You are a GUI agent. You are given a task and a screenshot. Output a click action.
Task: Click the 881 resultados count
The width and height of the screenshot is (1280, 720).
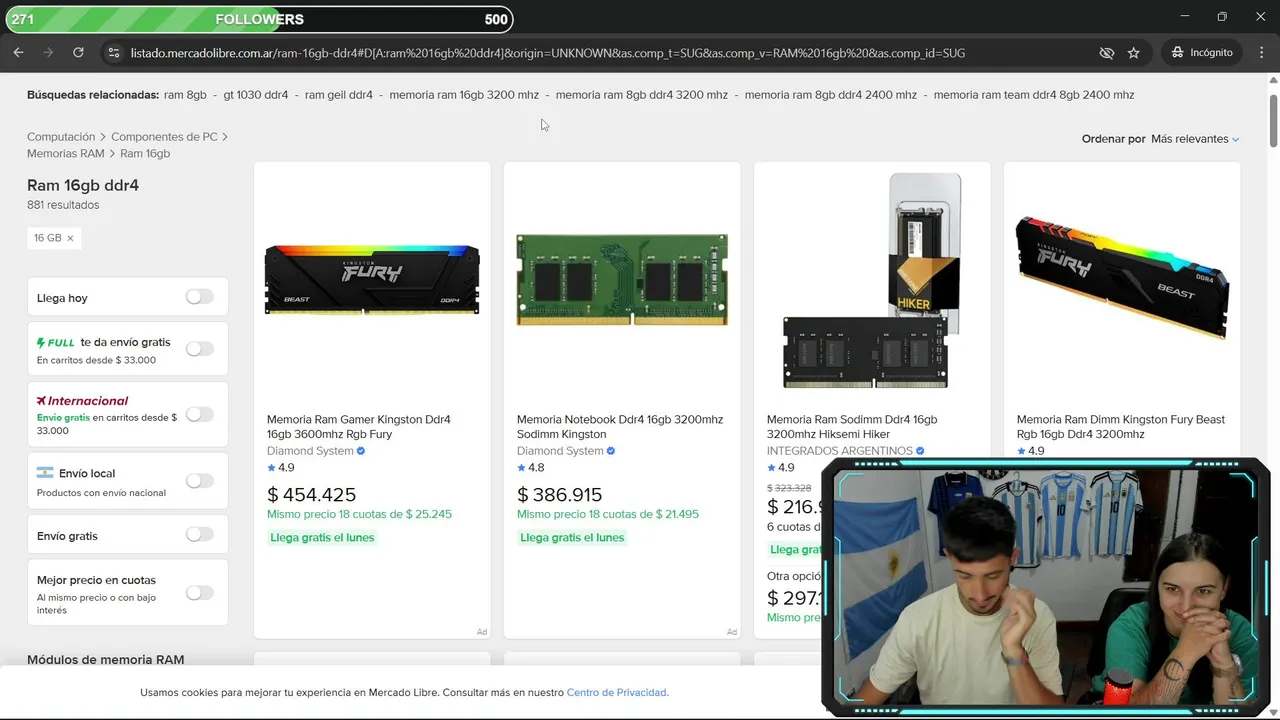[x=63, y=205]
